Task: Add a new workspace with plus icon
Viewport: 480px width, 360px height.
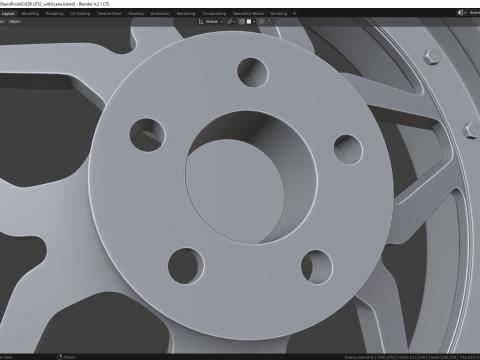Action: pyautogui.click(x=294, y=14)
